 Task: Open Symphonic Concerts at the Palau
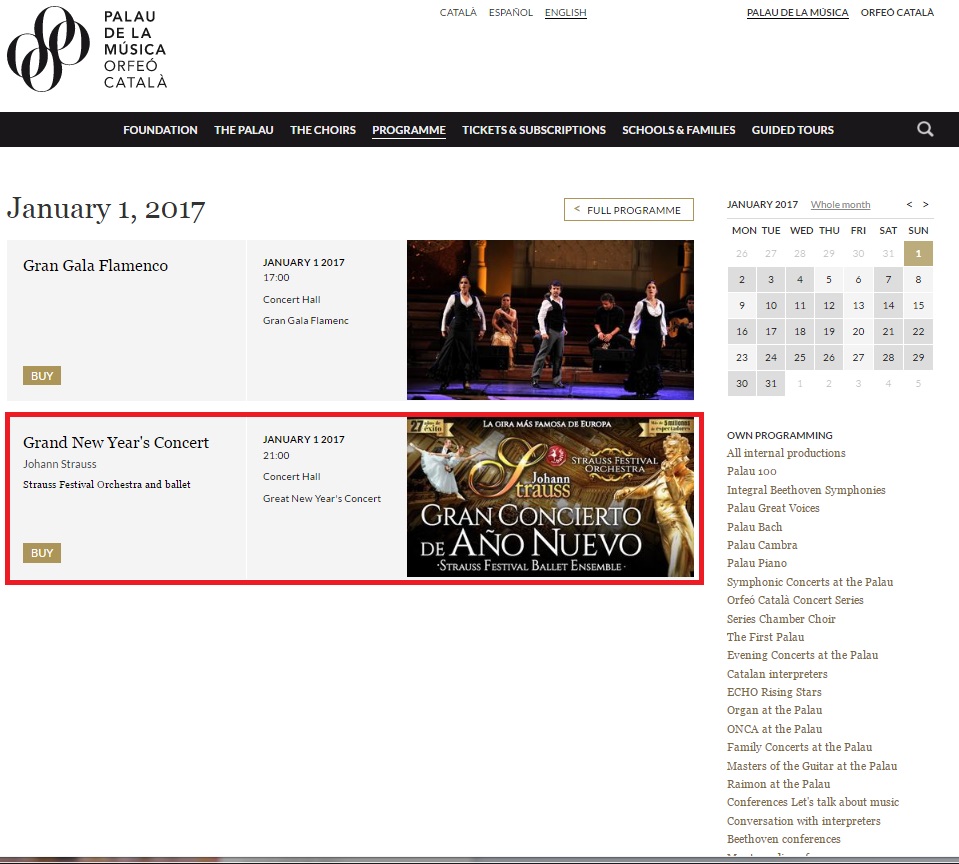tap(810, 582)
